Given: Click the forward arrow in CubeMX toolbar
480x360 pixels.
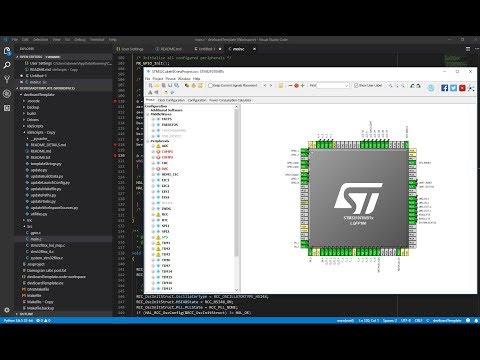Looking at the screenshot, I should [271, 86].
